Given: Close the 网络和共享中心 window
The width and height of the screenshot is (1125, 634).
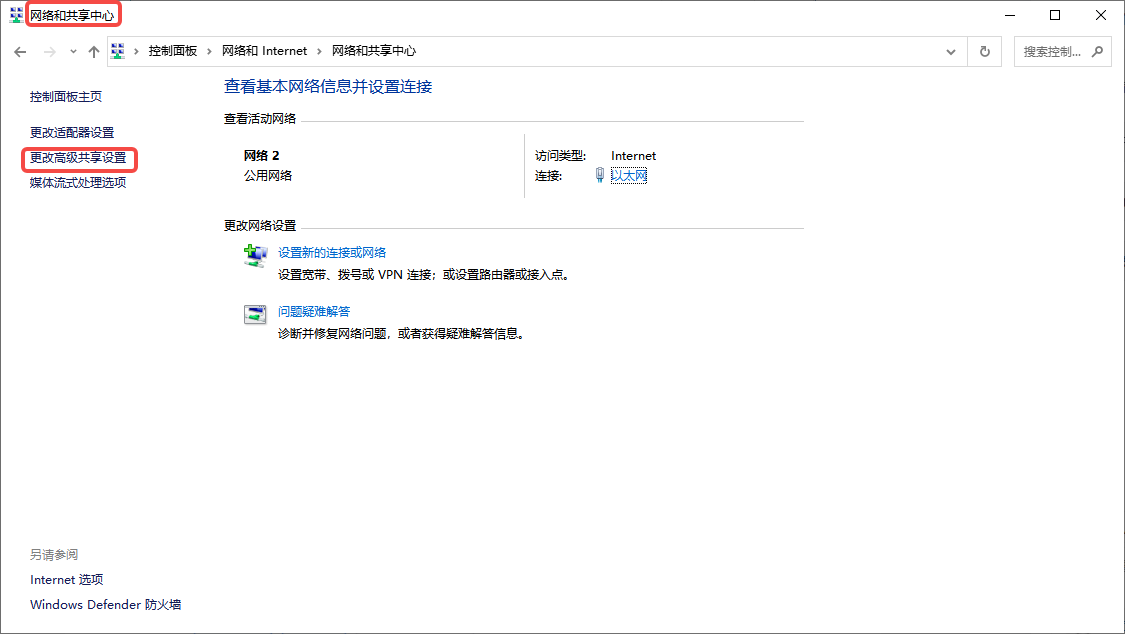Looking at the screenshot, I should click(x=1101, y=15).
